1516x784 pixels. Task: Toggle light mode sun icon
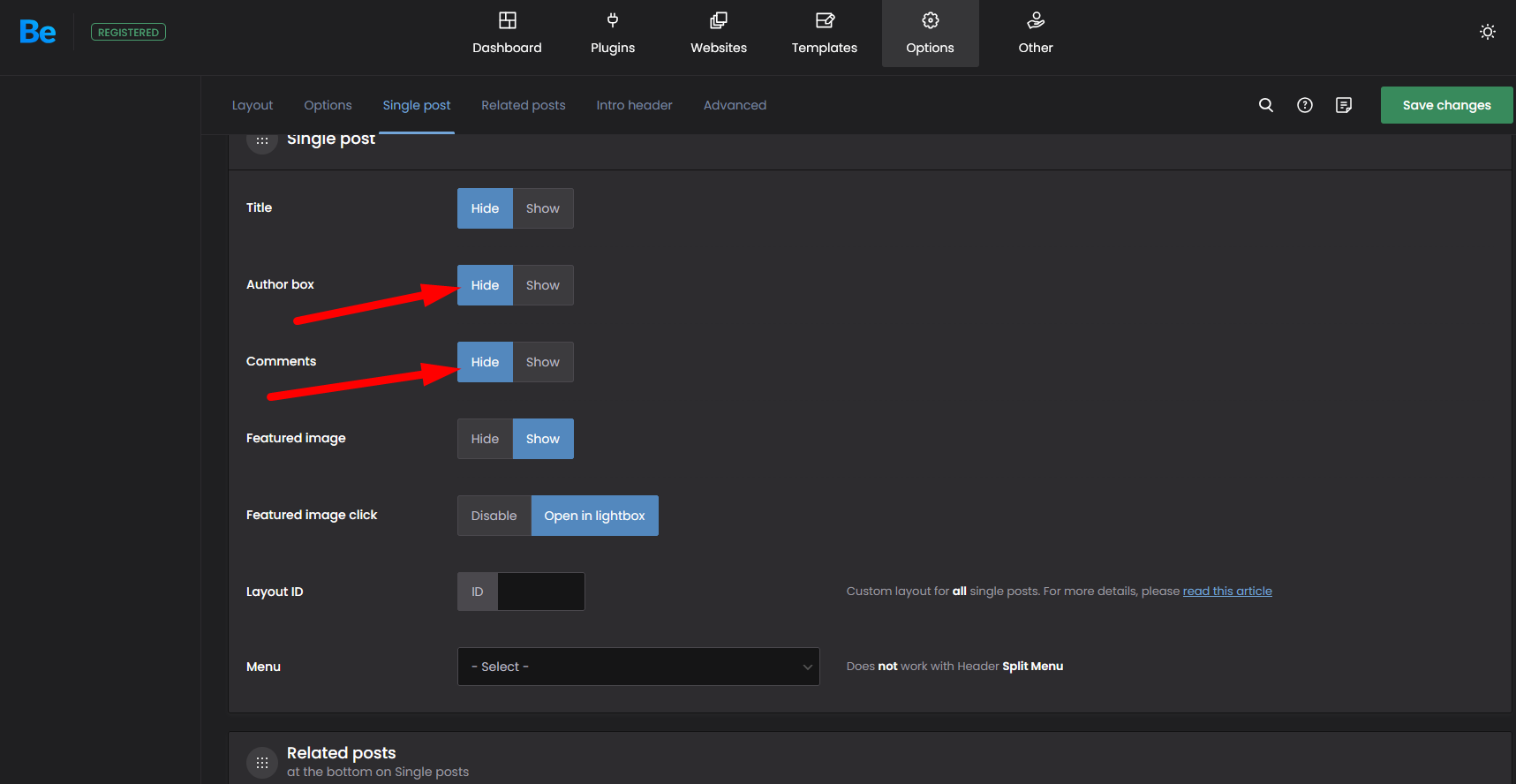[x=1488, y=32]
